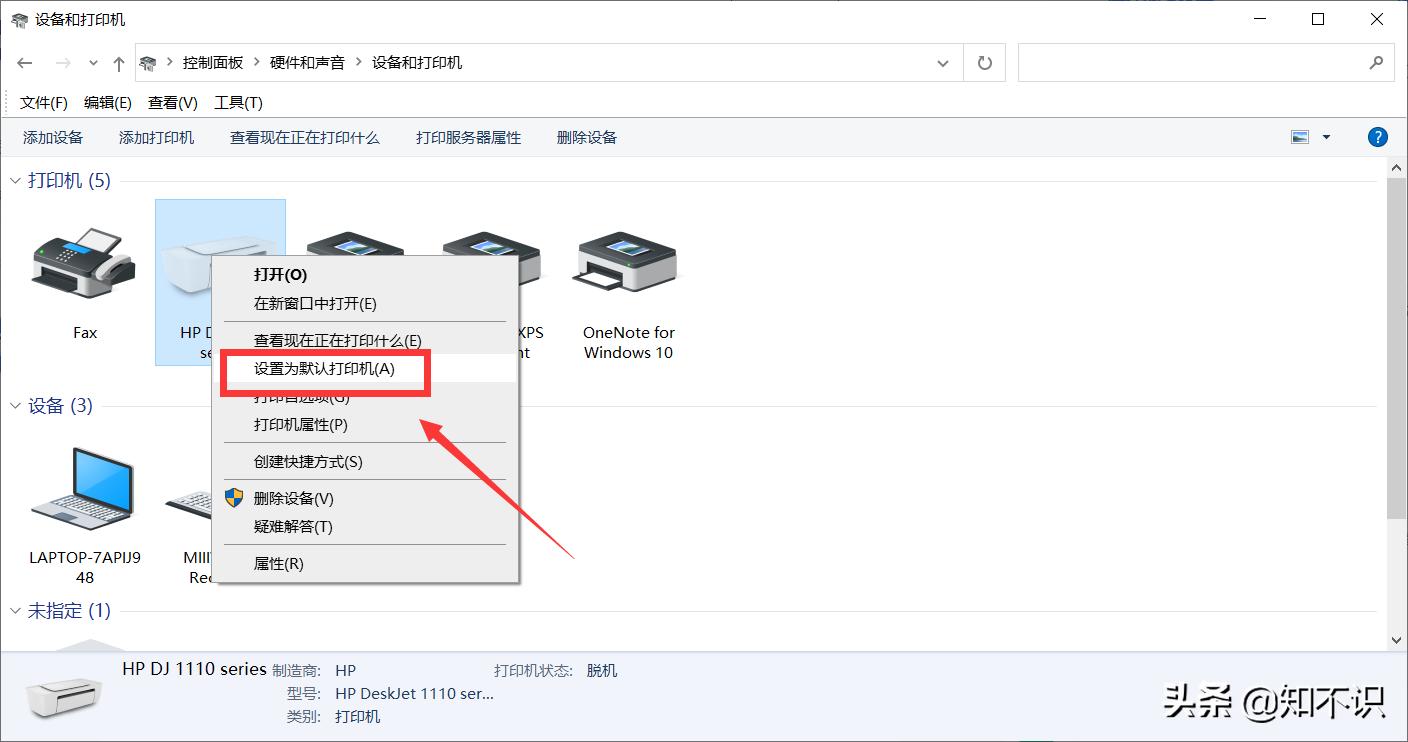
Task: Collapse the 未指定 (1) section
Action: pyautogui.click(x=14, y=610)
